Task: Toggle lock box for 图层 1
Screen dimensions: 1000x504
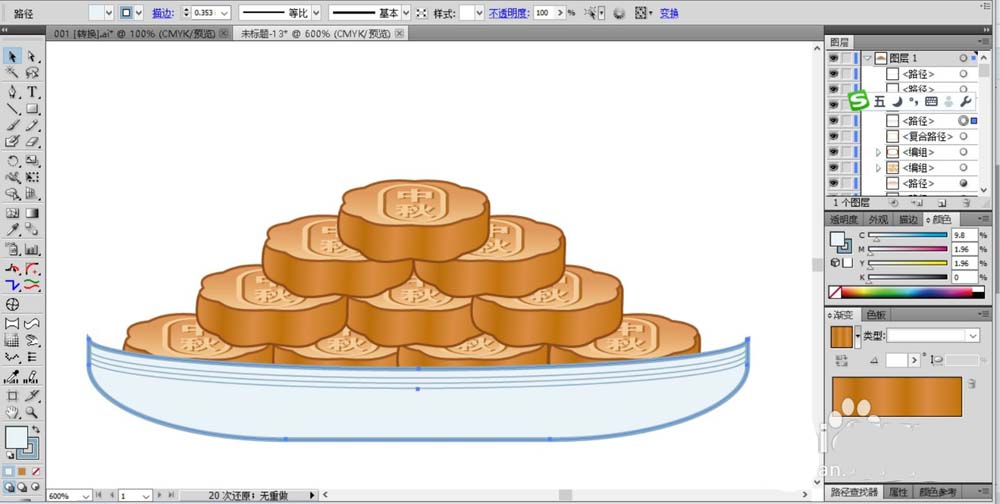Action: [x=846, y=58]
